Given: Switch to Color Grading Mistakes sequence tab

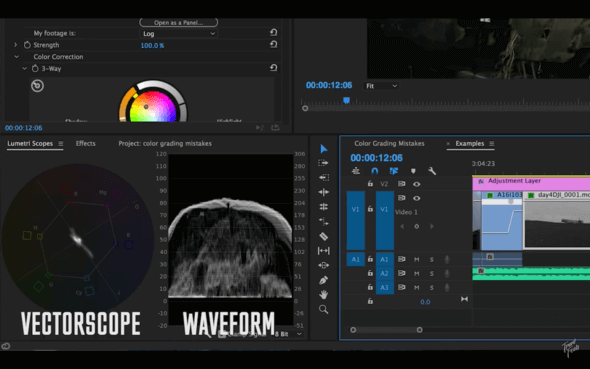Looking at the screenshot, I should coord(389,143).
